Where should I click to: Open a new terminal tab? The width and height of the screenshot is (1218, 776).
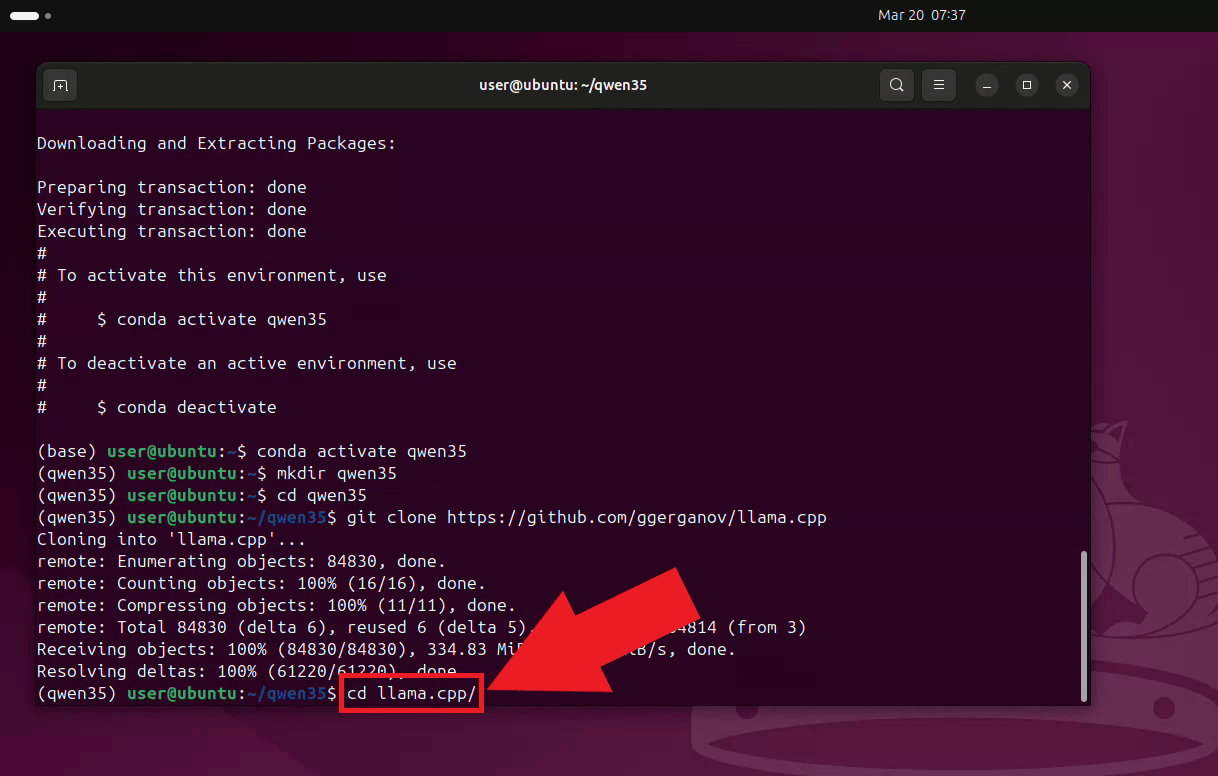click(60, 85)
